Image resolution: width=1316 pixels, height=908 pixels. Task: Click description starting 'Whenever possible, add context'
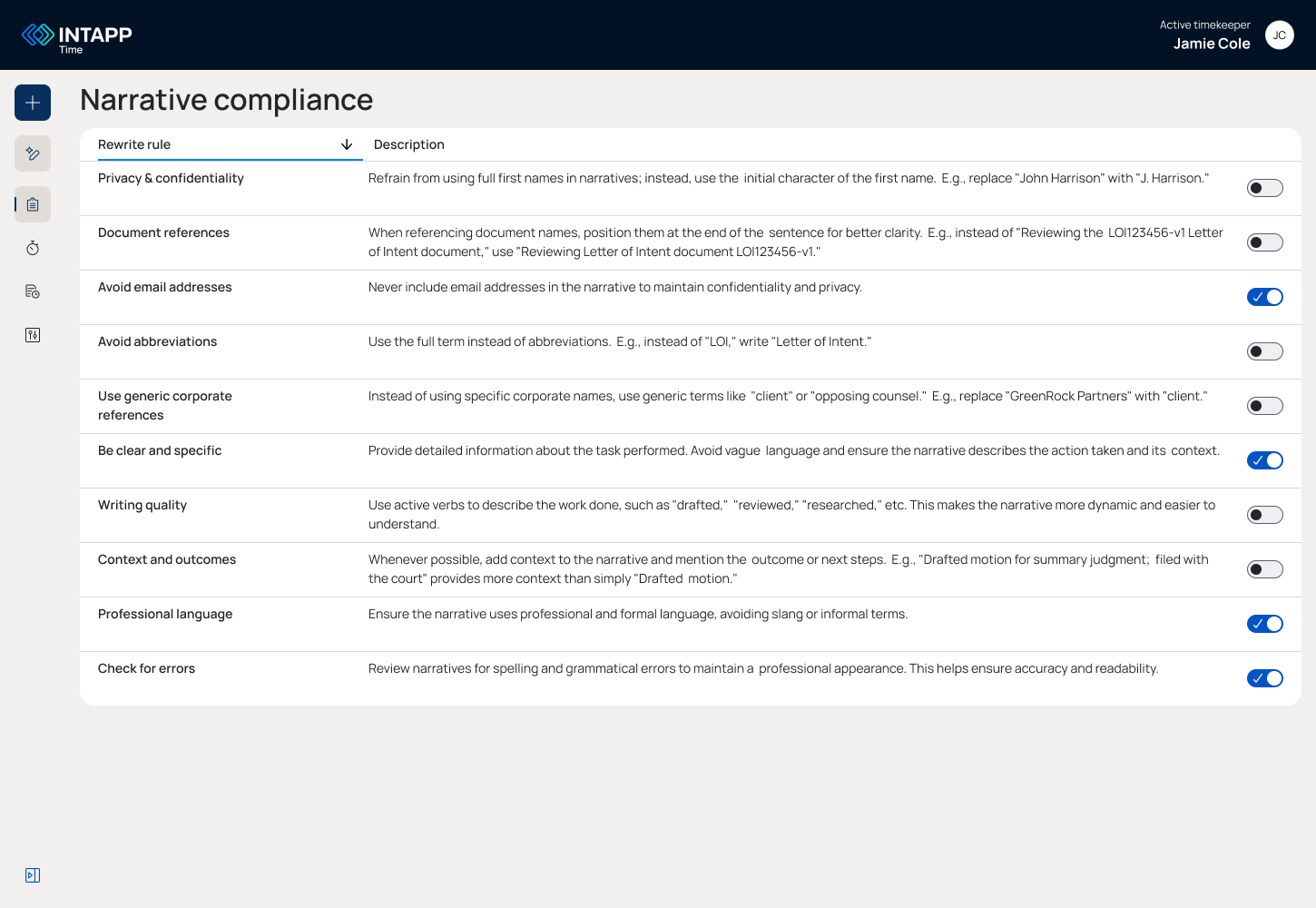coord(789,569)
